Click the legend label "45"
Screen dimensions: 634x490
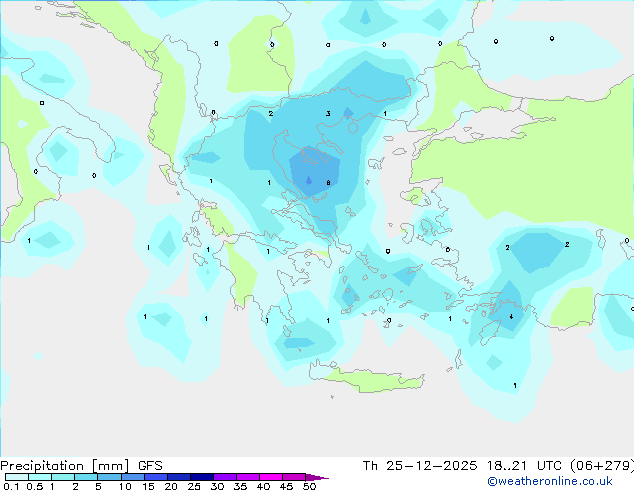pyautogui.click(x=286, y=486)
